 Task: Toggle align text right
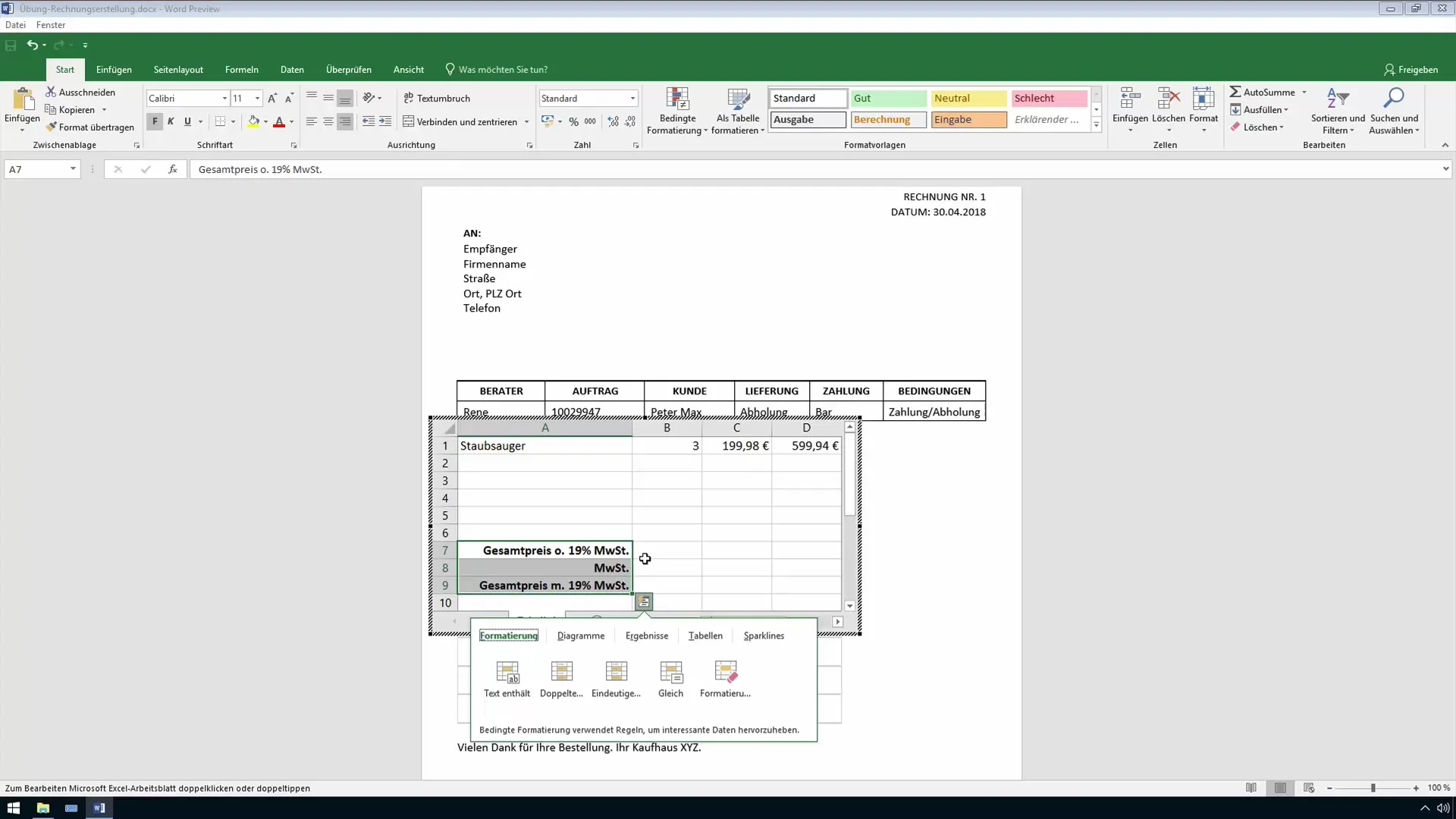click(345, 121)
